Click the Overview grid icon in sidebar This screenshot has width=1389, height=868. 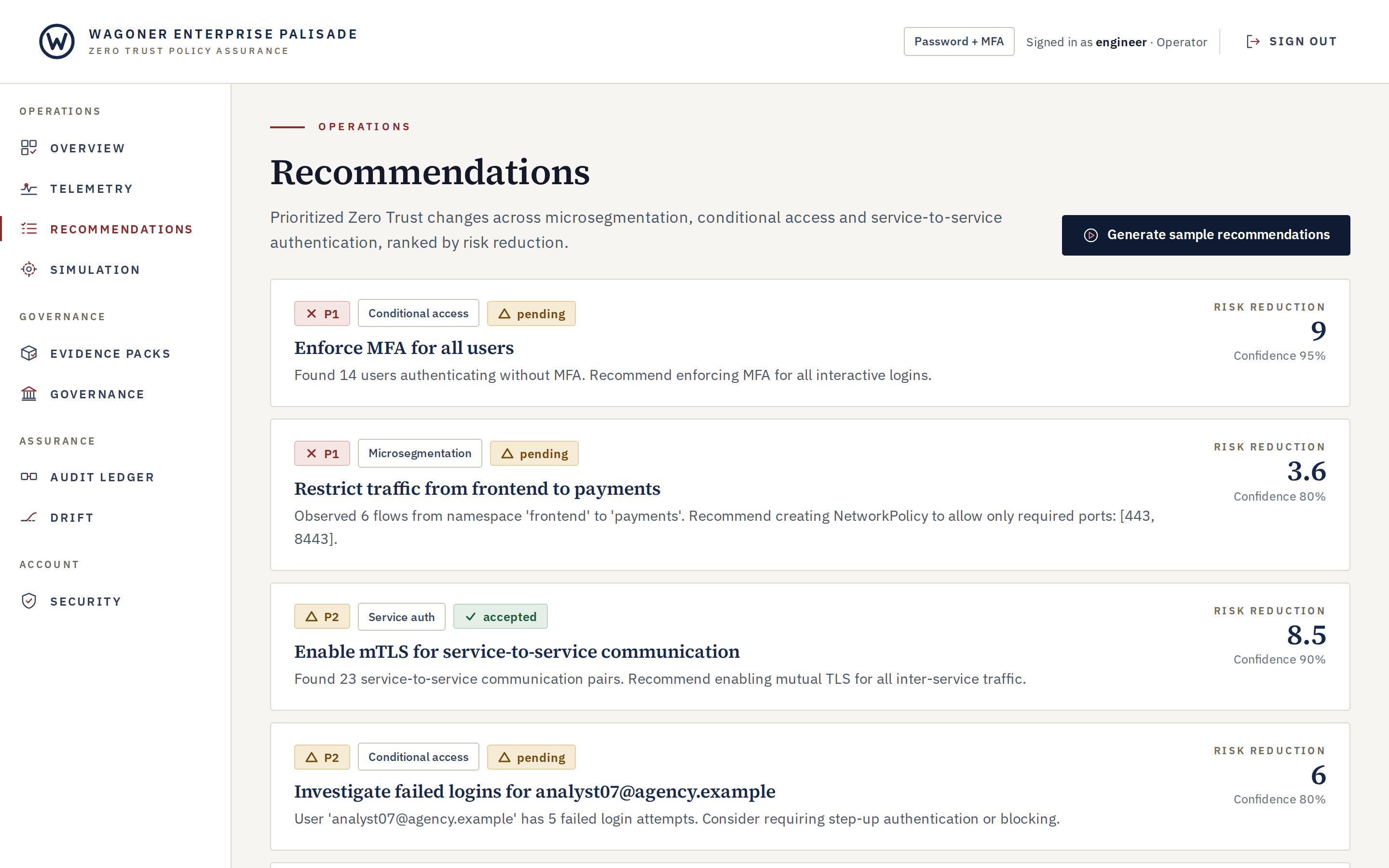29,148
